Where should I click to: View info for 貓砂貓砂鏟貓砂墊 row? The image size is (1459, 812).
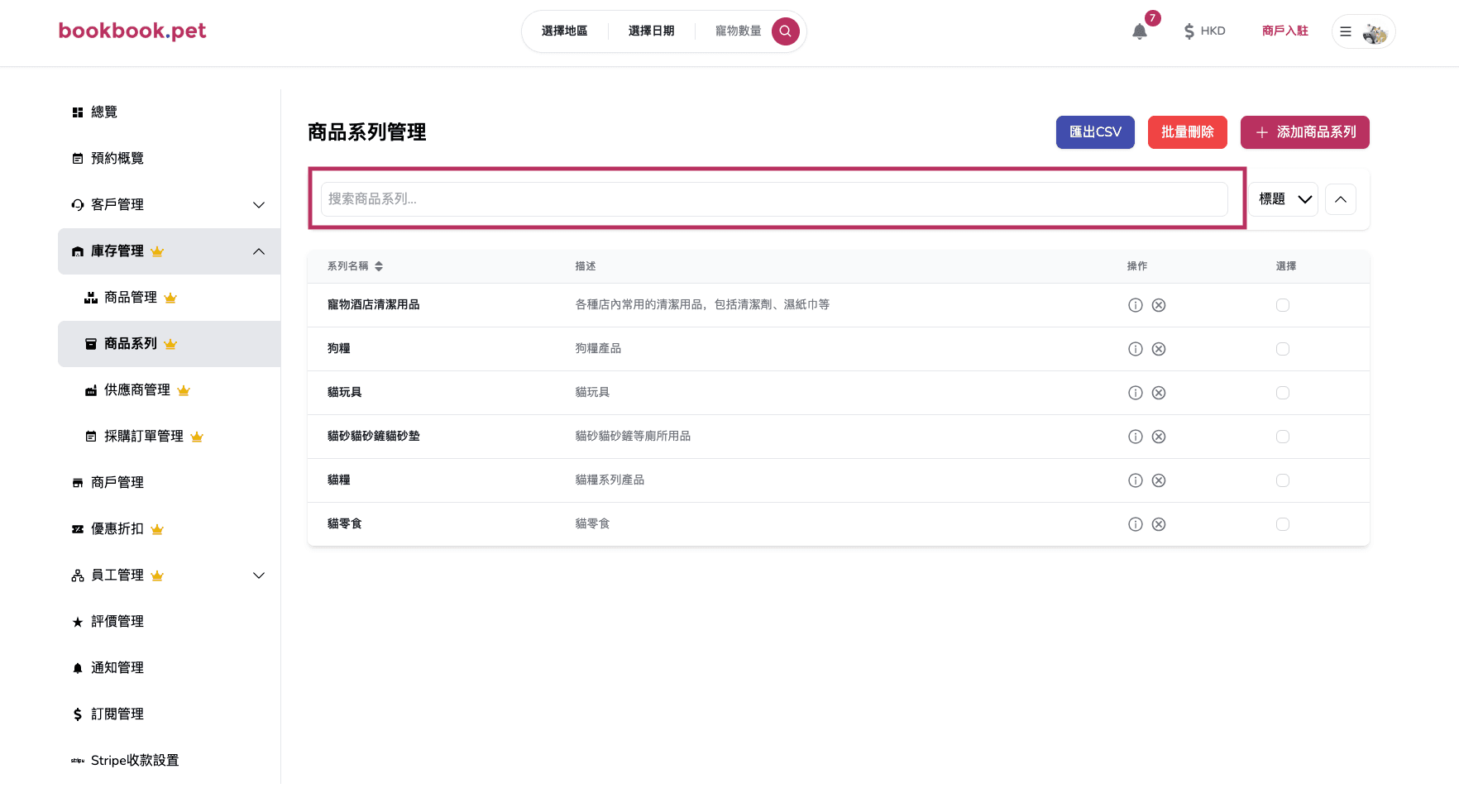click(x=1136, y=437)
